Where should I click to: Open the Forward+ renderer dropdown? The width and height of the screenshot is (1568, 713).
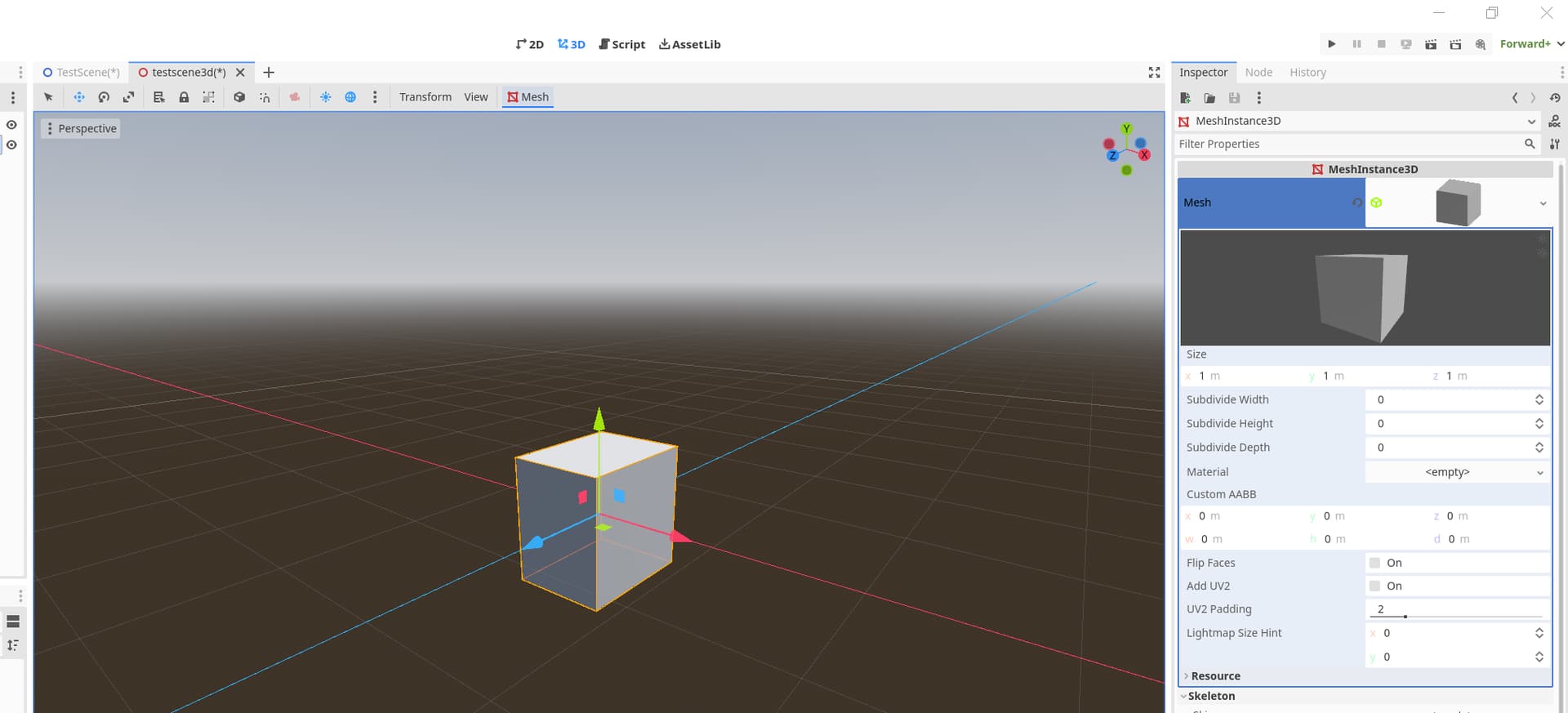1532,44
